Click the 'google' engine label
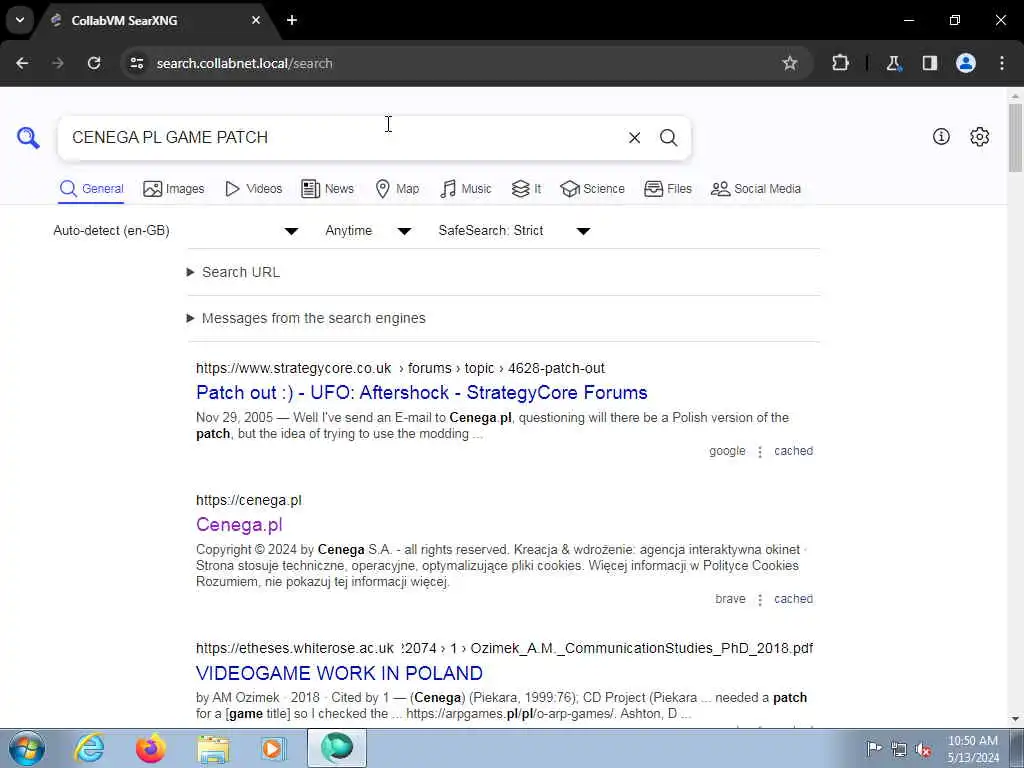The image size is (1024, 768). tap(727, 451)
